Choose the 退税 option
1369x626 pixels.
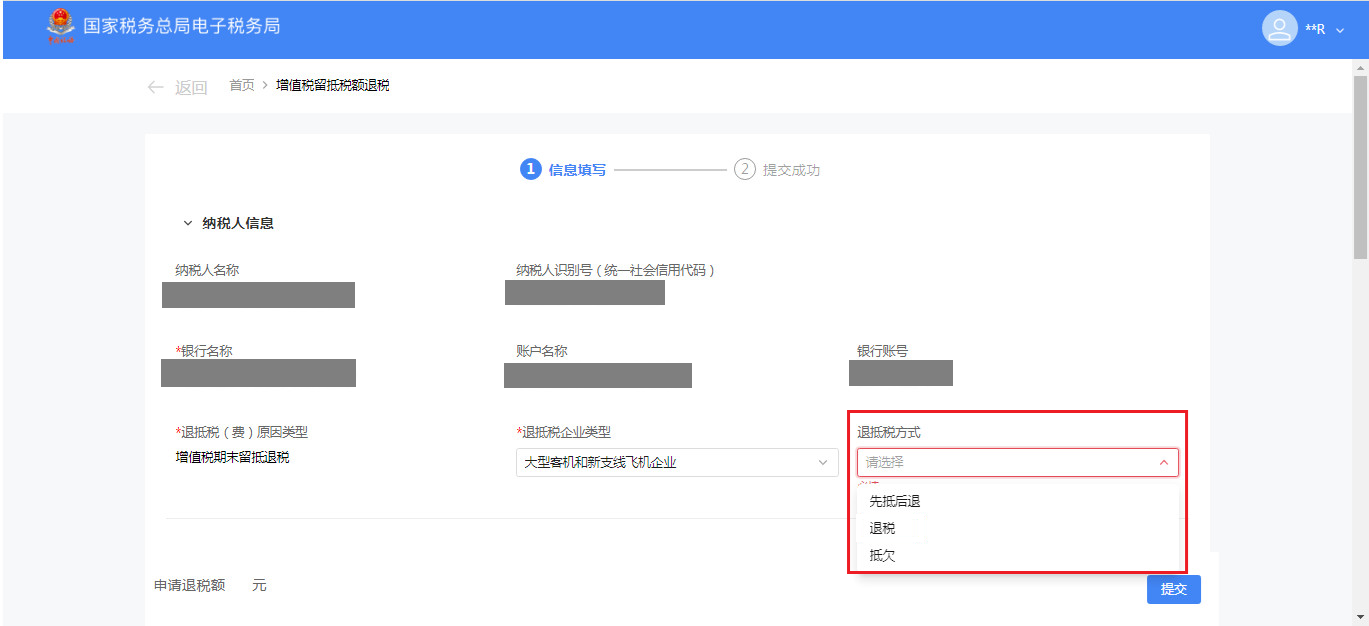click(x=882, y=528)
